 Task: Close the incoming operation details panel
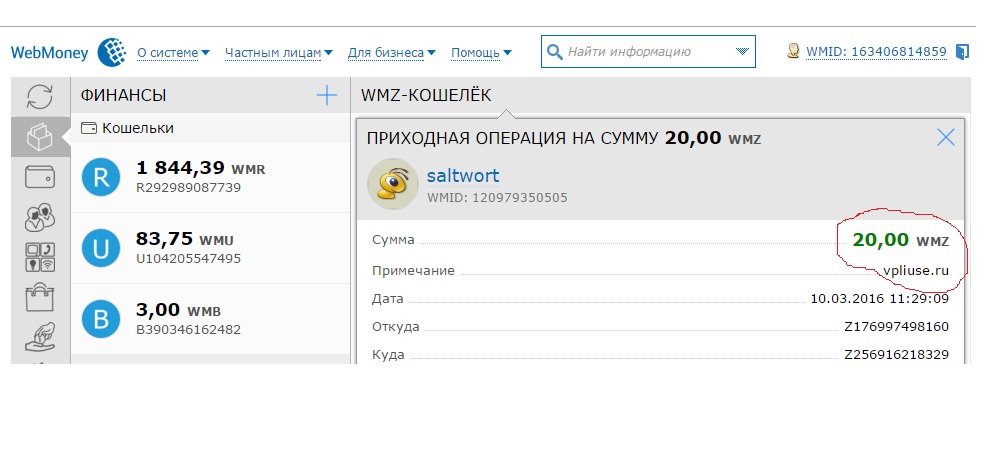point(945,137)
